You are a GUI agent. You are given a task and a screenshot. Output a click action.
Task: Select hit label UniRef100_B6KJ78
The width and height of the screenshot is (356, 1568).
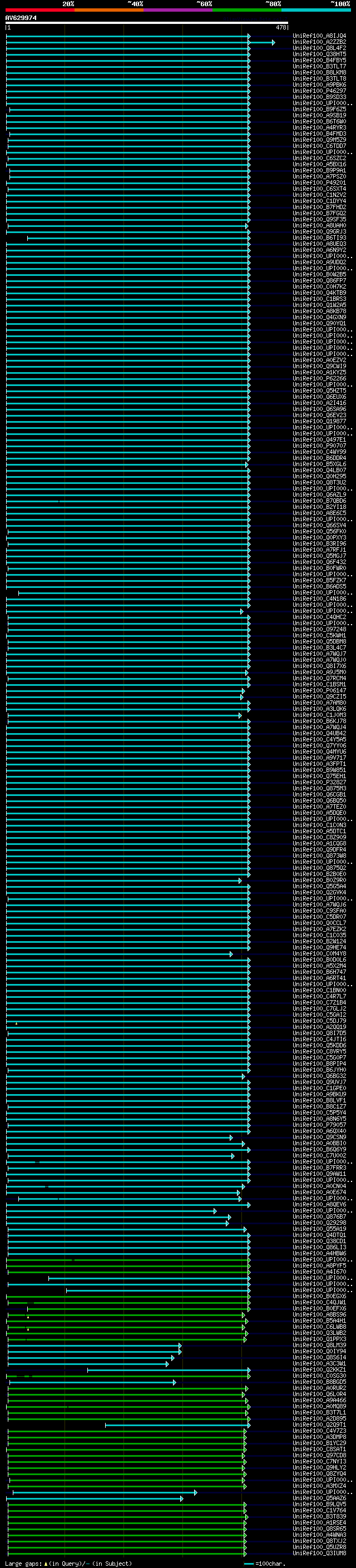319,721
